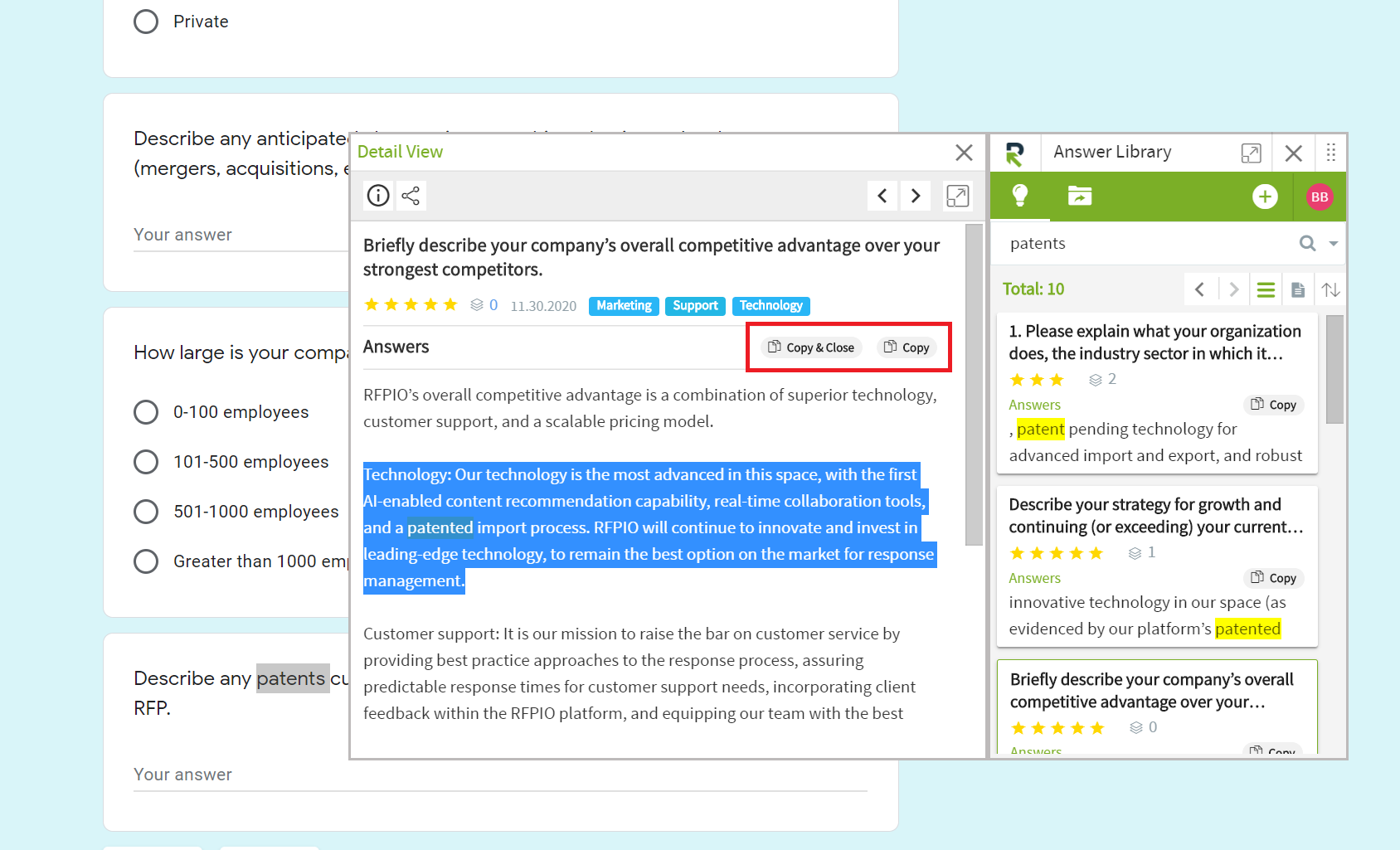The image size is (1400, 850).
Task: Click the layers count icon in Detail View
Action: pyautogui.click(x=477, y=305)
